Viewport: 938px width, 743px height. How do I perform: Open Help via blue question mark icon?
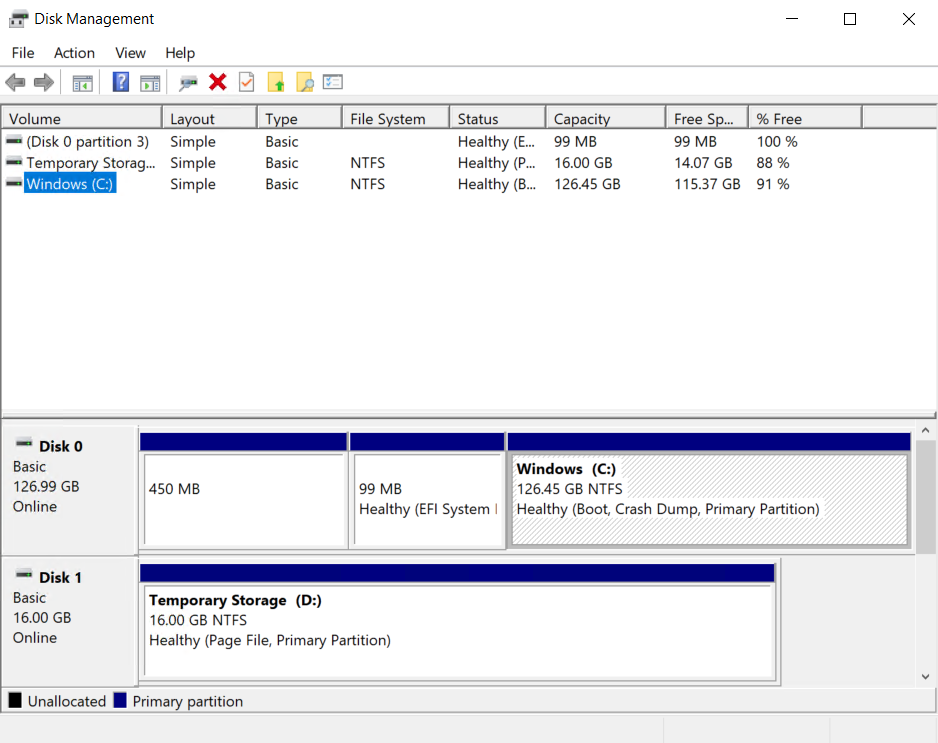(121, 83)
